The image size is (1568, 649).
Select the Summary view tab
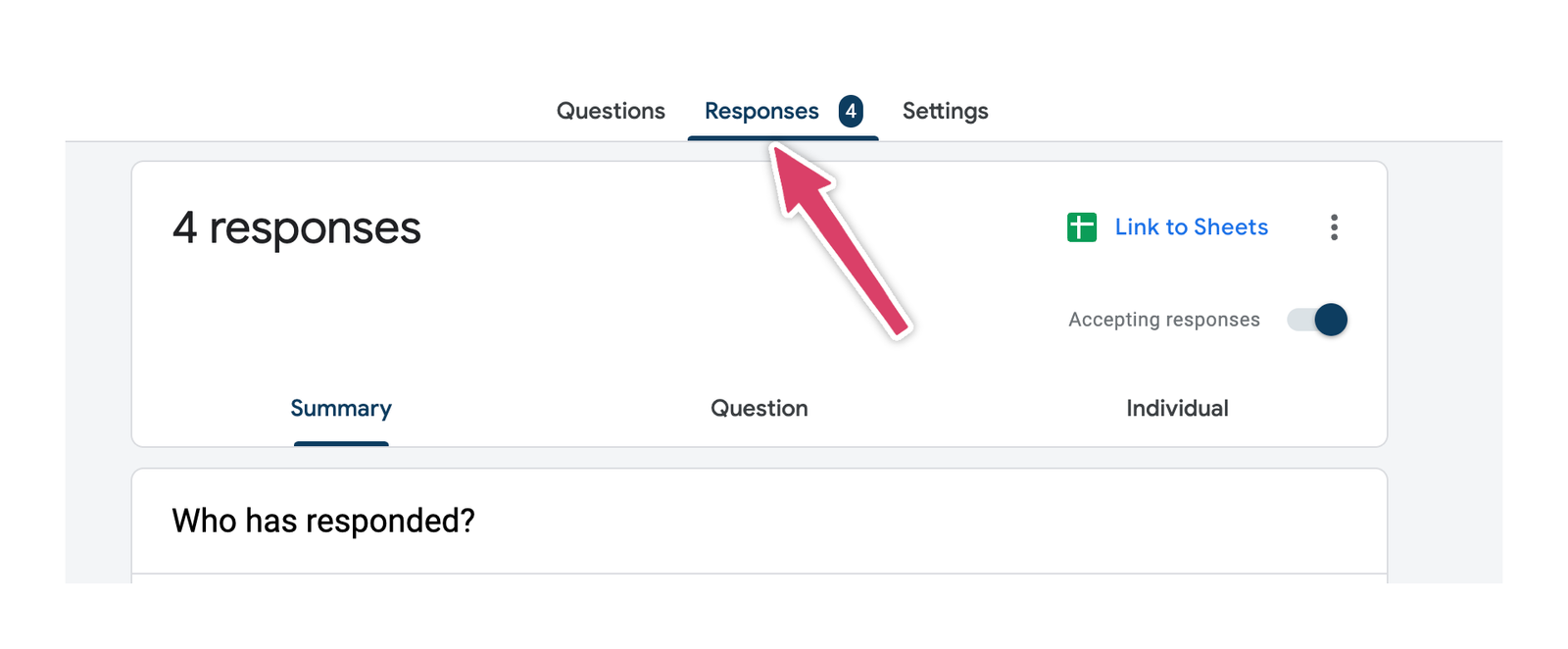(x=341, y=408)
